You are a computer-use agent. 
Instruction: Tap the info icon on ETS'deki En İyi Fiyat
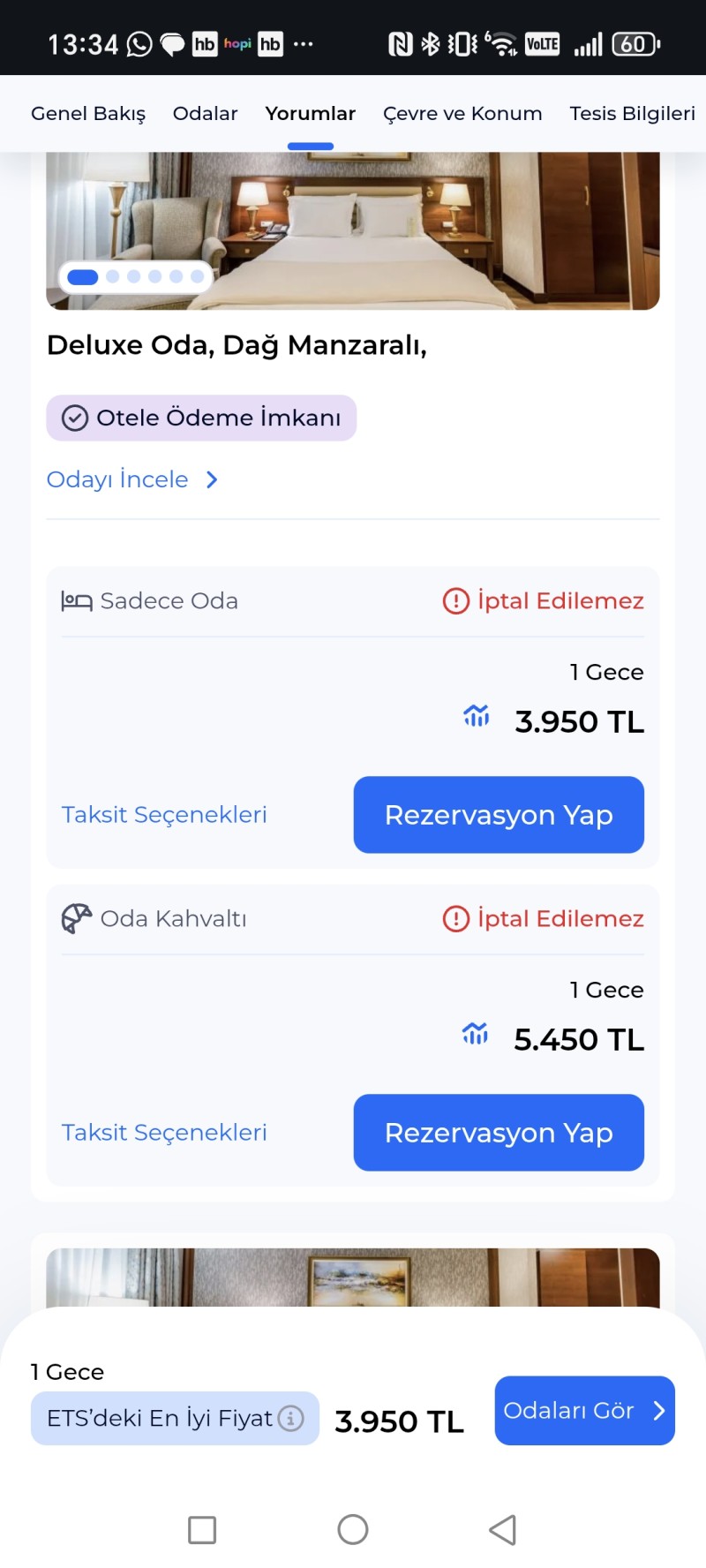point(291,1418)
